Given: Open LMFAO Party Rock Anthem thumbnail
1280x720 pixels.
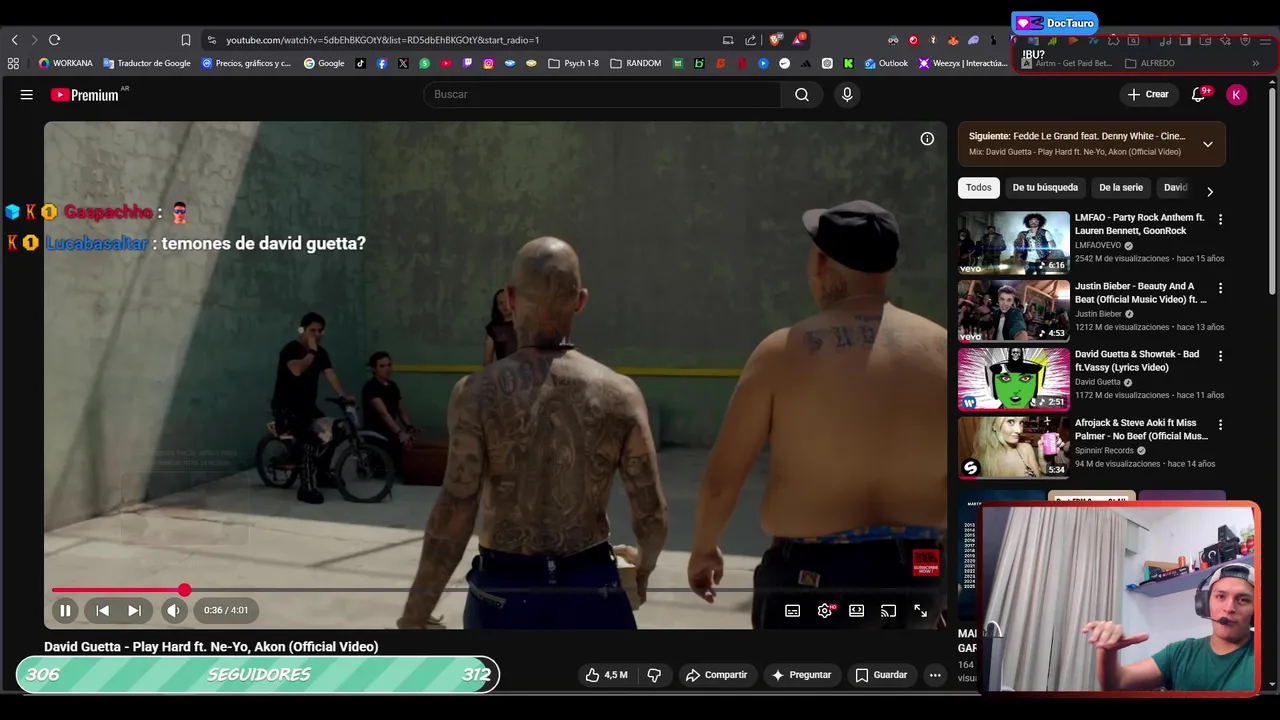Looking at the screenshot, I should (x=1014, y=242).
